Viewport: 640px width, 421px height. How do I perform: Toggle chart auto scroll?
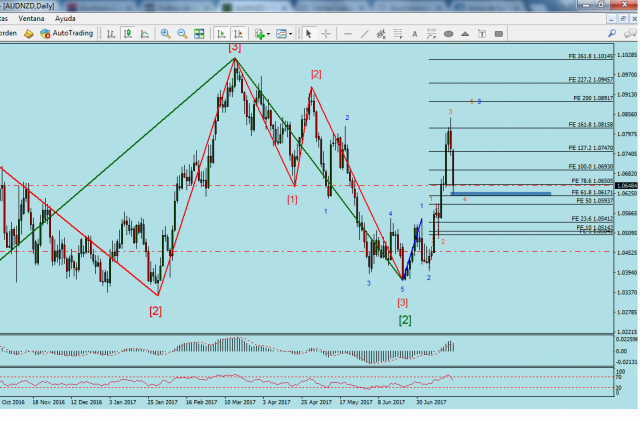point(222,34)
